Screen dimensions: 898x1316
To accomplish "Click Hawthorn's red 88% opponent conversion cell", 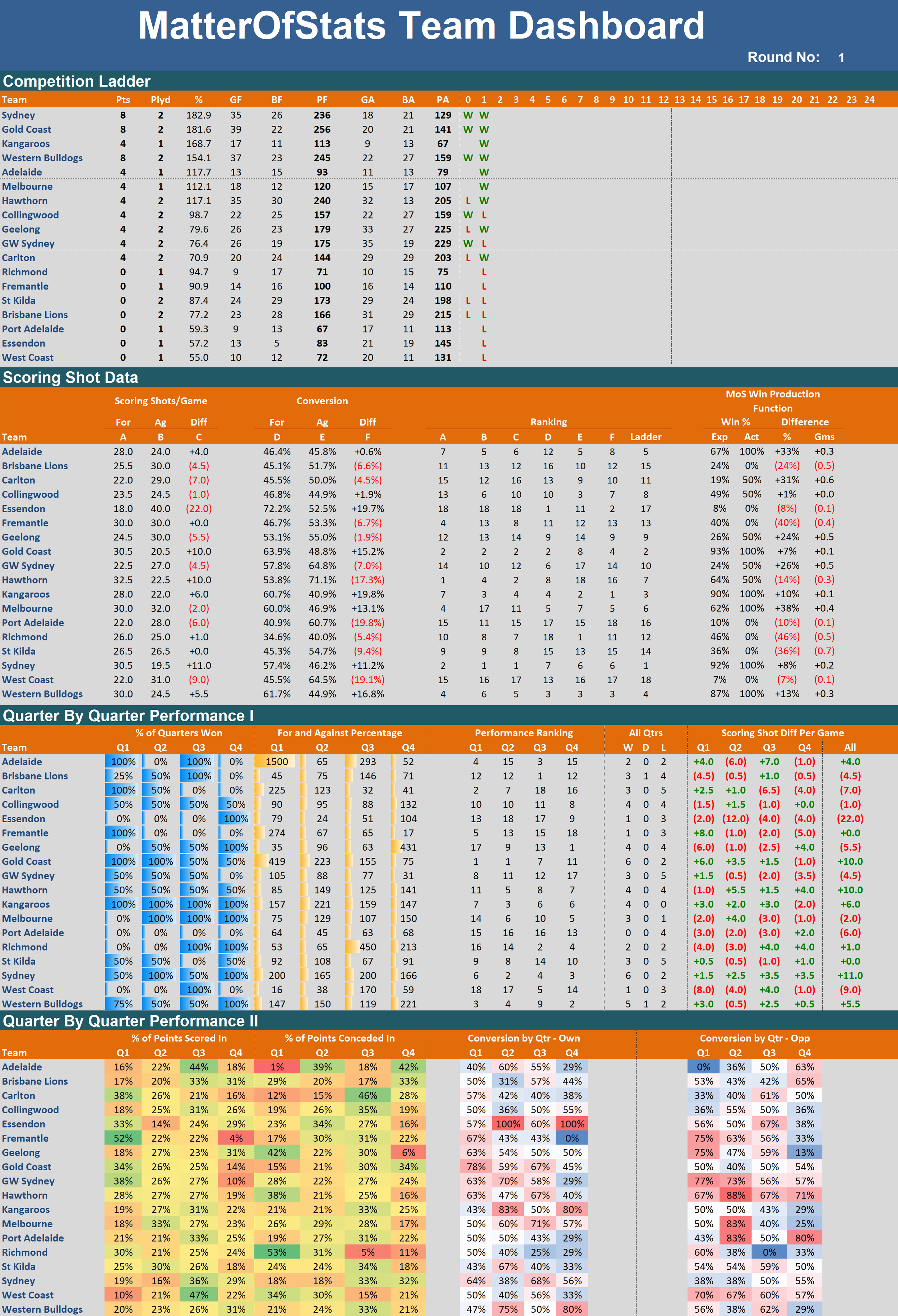I will [x=735, y=1195].
